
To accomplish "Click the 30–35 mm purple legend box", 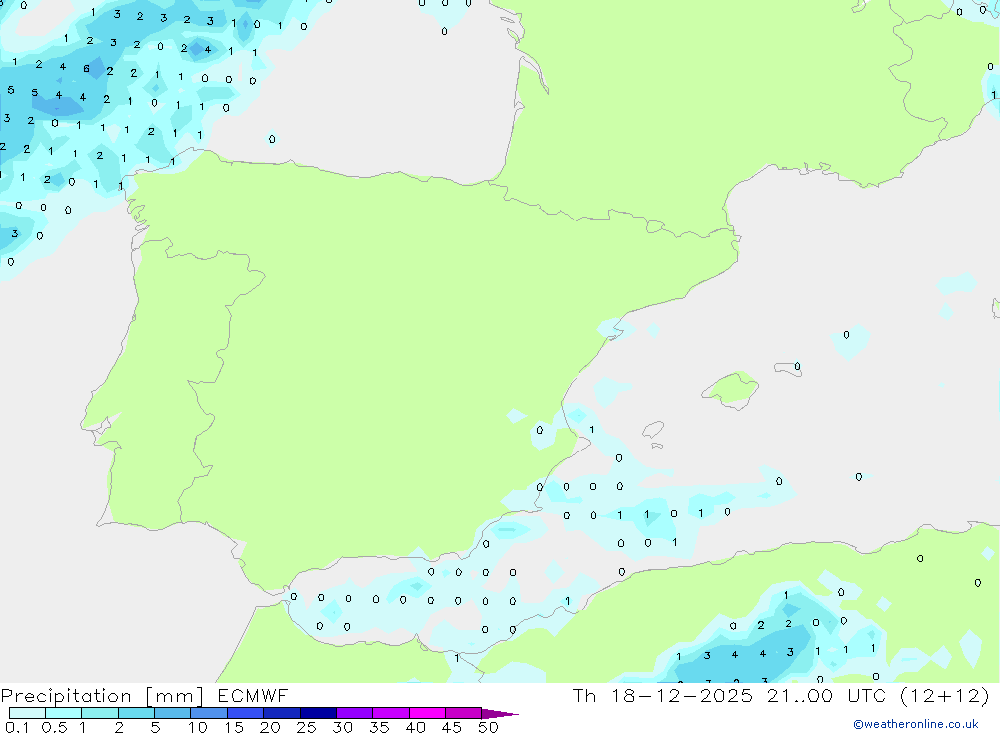I will (x=355, y=713).
